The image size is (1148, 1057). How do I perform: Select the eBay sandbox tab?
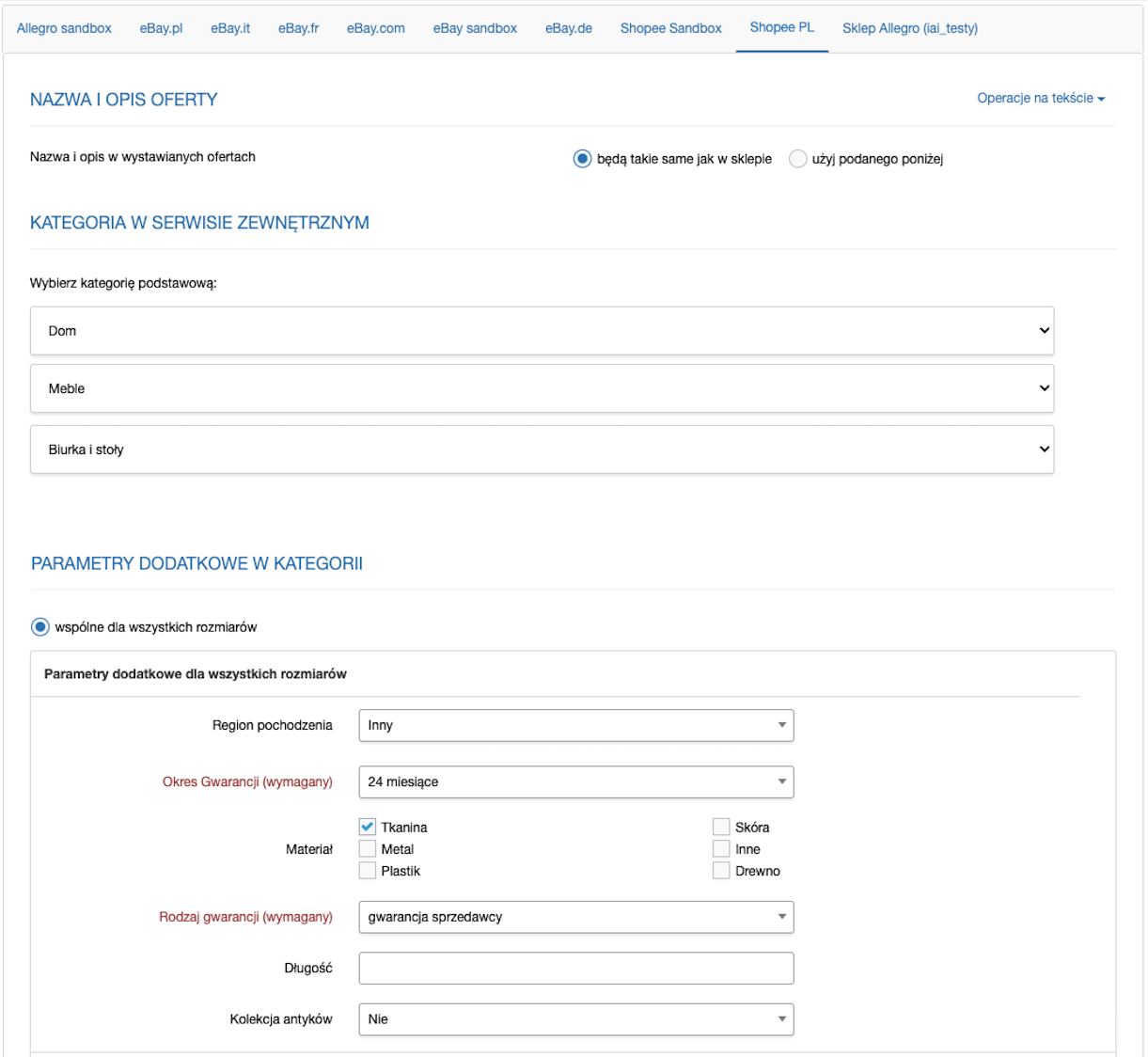tap(475, 28)
